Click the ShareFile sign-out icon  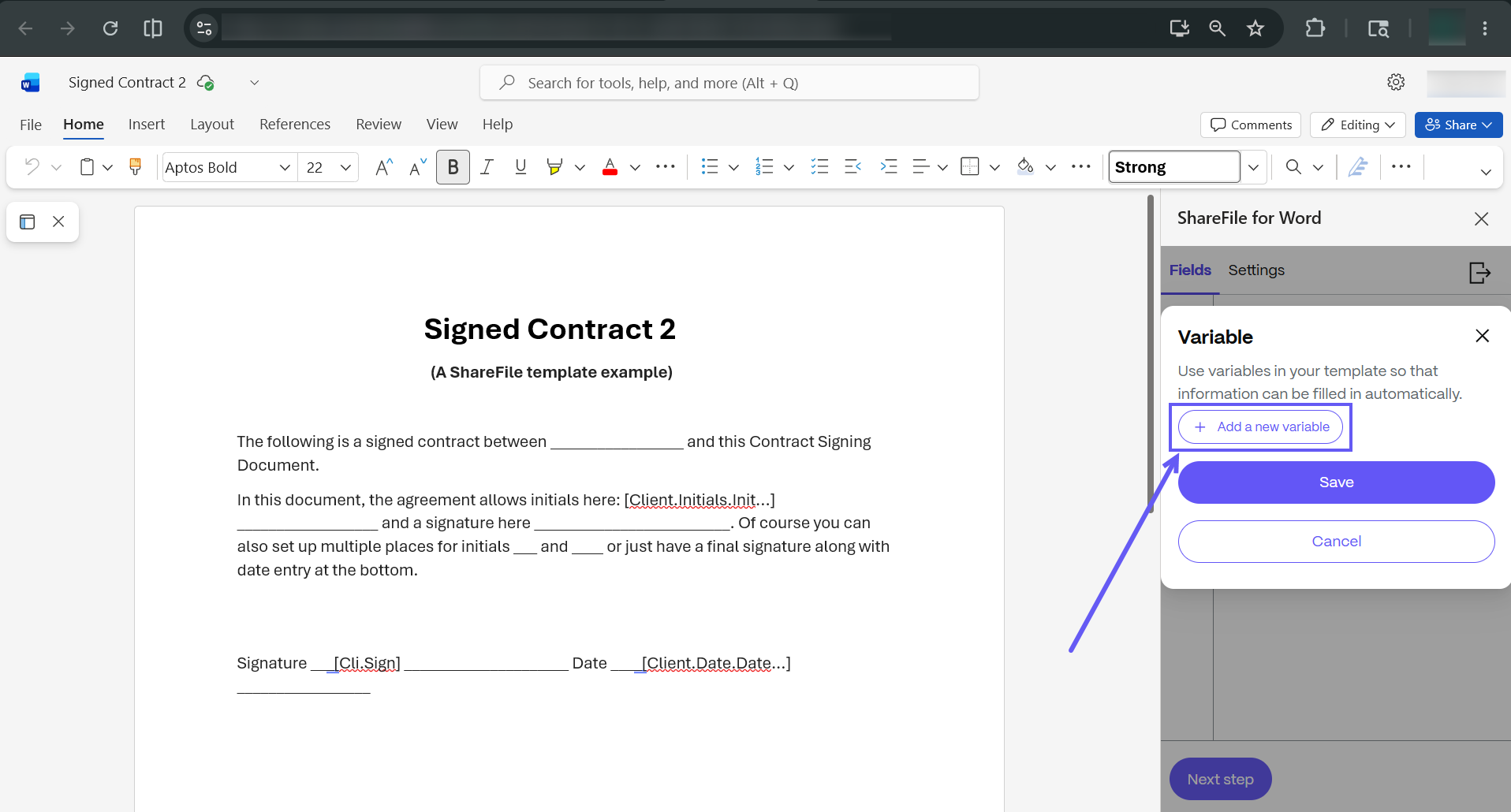click(x=1480, y=273)
